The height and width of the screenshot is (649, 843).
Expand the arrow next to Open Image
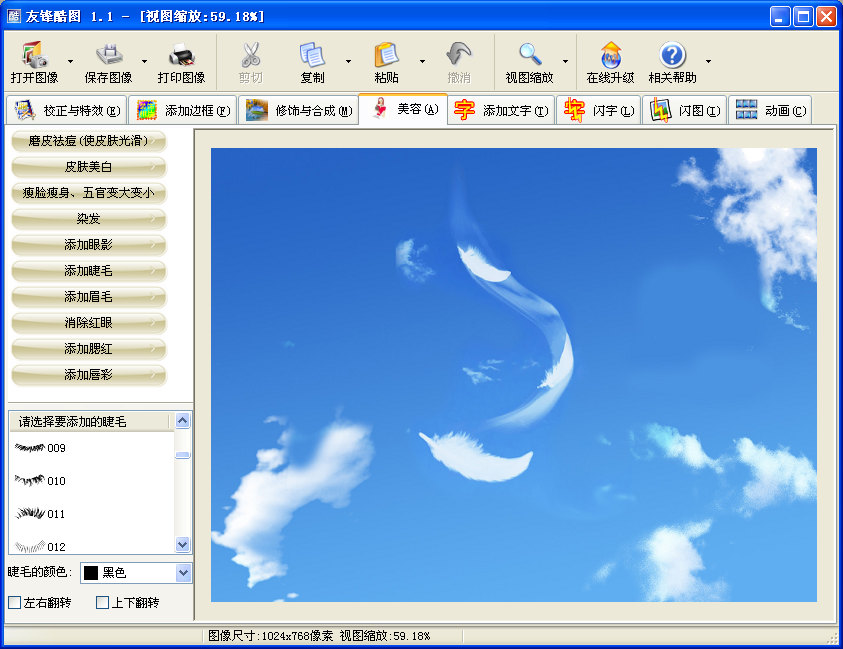point(69,61)
